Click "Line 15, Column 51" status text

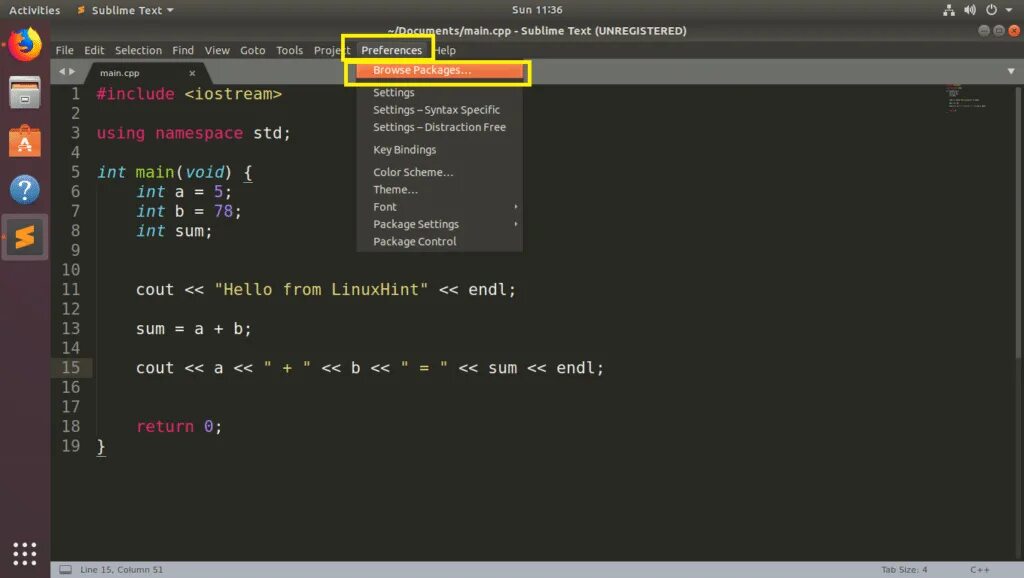coord(121,570)
